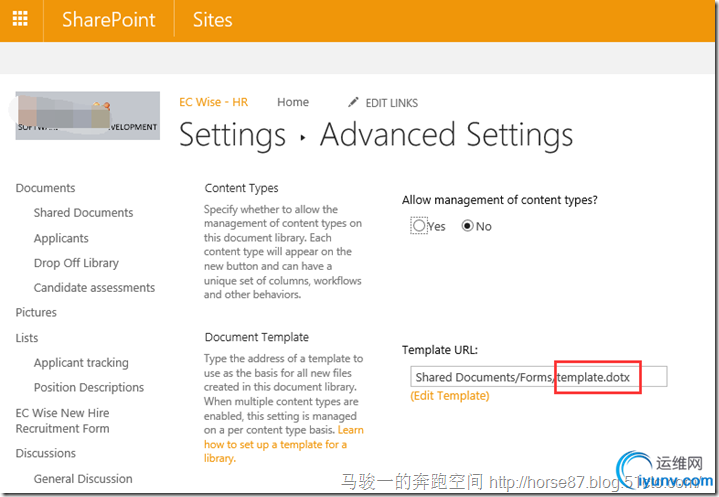The width and height of the screenshot is (719, 497).
Task: Click 'Allow management of content types?' label
Action: 500,200
